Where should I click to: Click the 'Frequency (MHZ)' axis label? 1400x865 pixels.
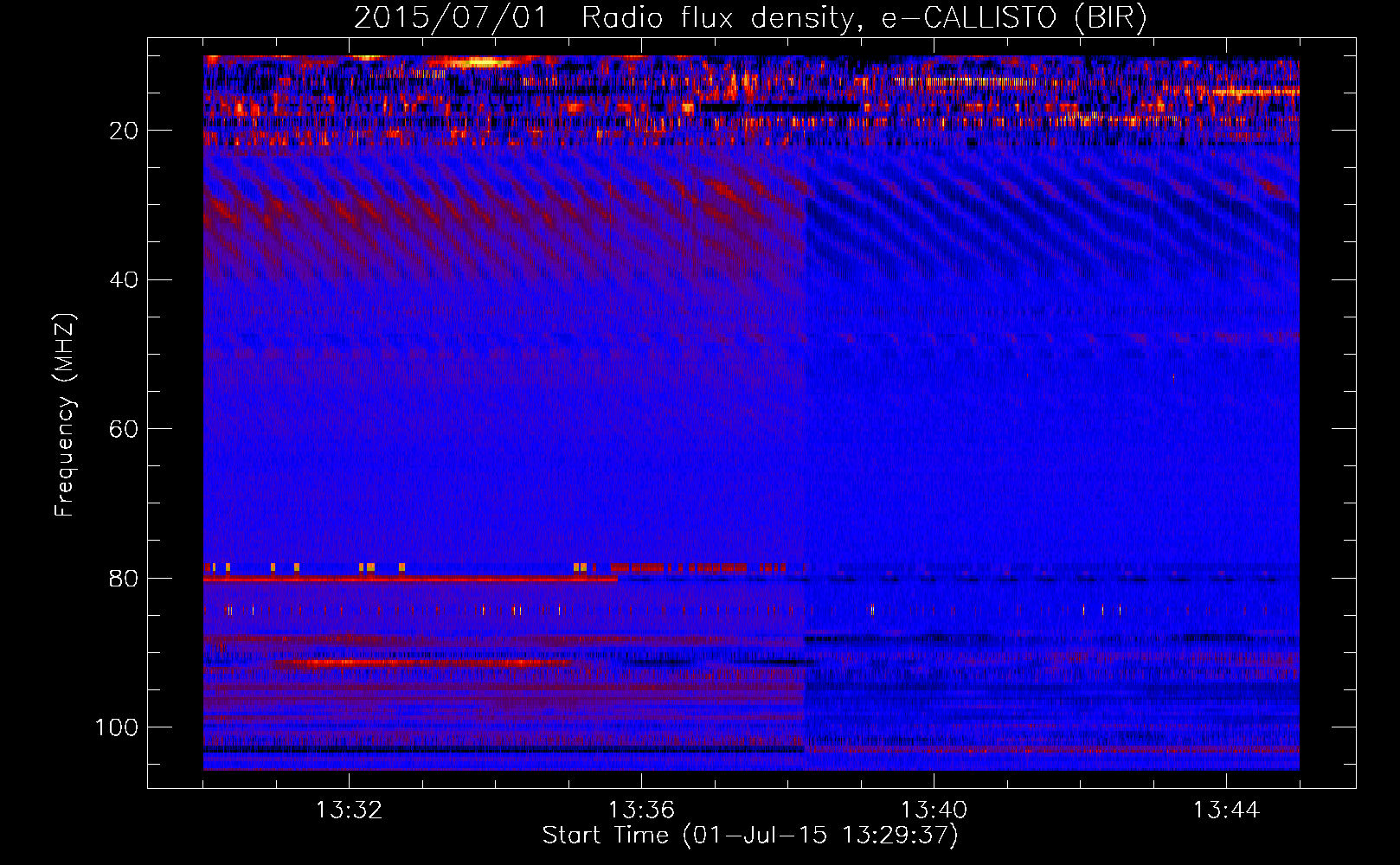tap(65, 415)
